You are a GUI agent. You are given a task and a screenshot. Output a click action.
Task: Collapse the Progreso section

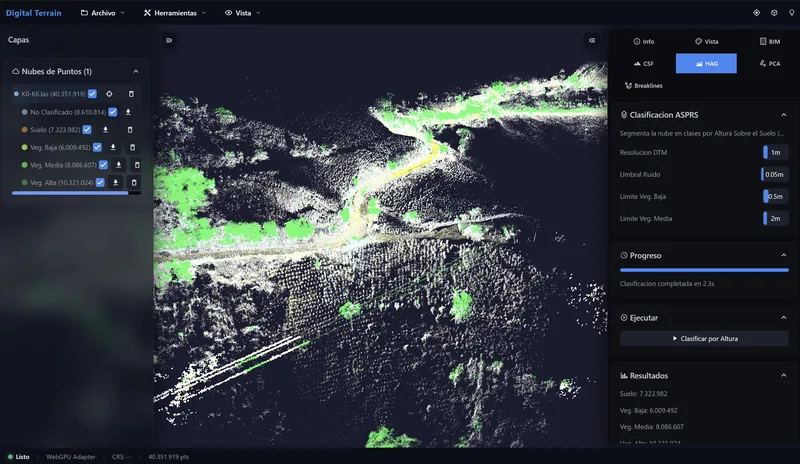[x=784, y=255]
